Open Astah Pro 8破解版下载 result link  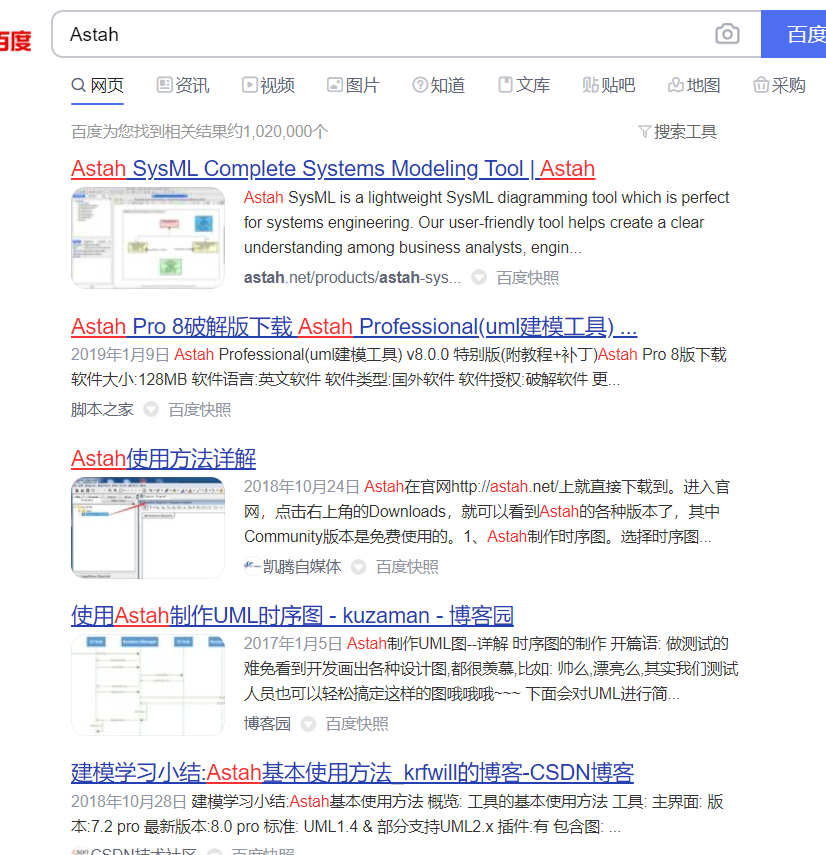354,327
